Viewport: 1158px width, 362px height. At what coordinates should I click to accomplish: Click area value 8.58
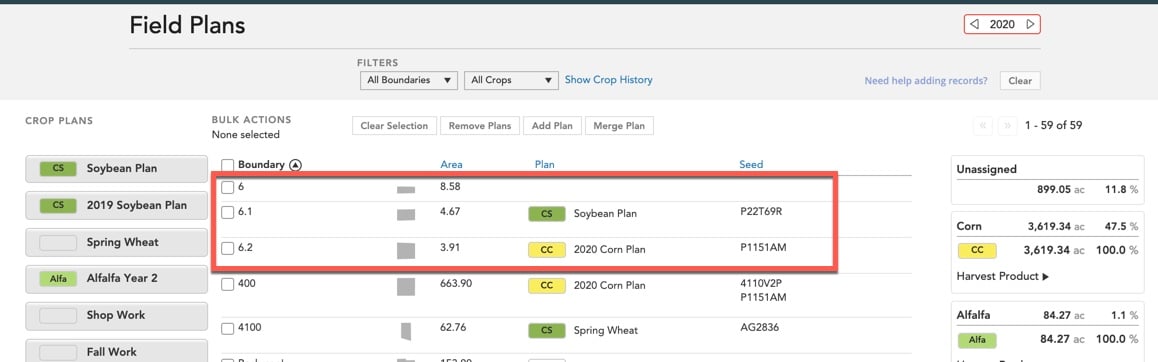(450, 188)
